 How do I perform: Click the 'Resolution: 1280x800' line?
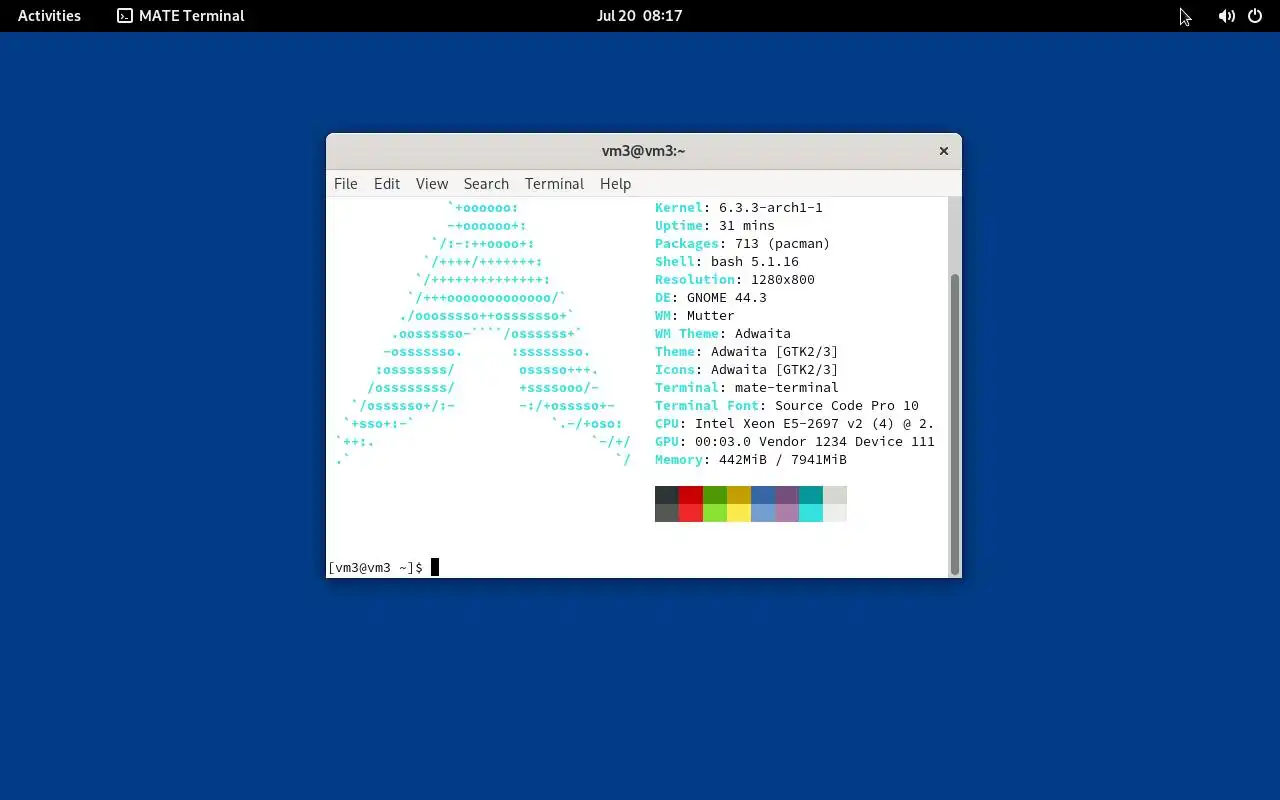pyautogui.click(x=735, y=280)
